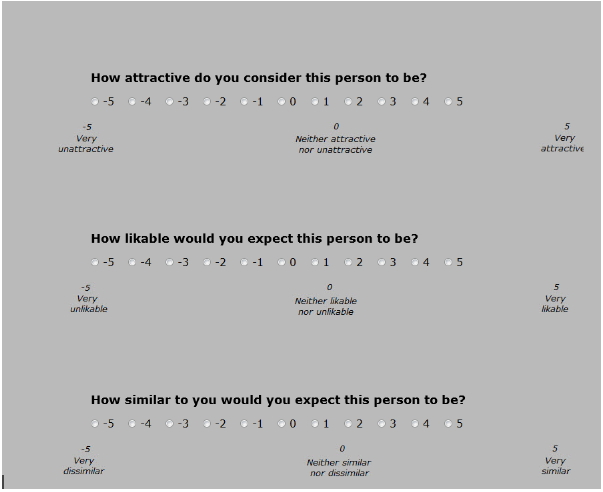Choose -1 on the similarity scale
Screen dimensions: 603x492
(244, 424)
